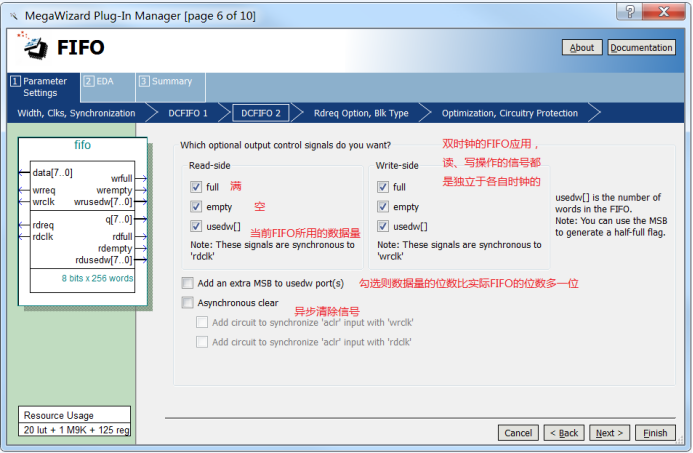
Task: Click the Back button
Action: click(564, 433)
